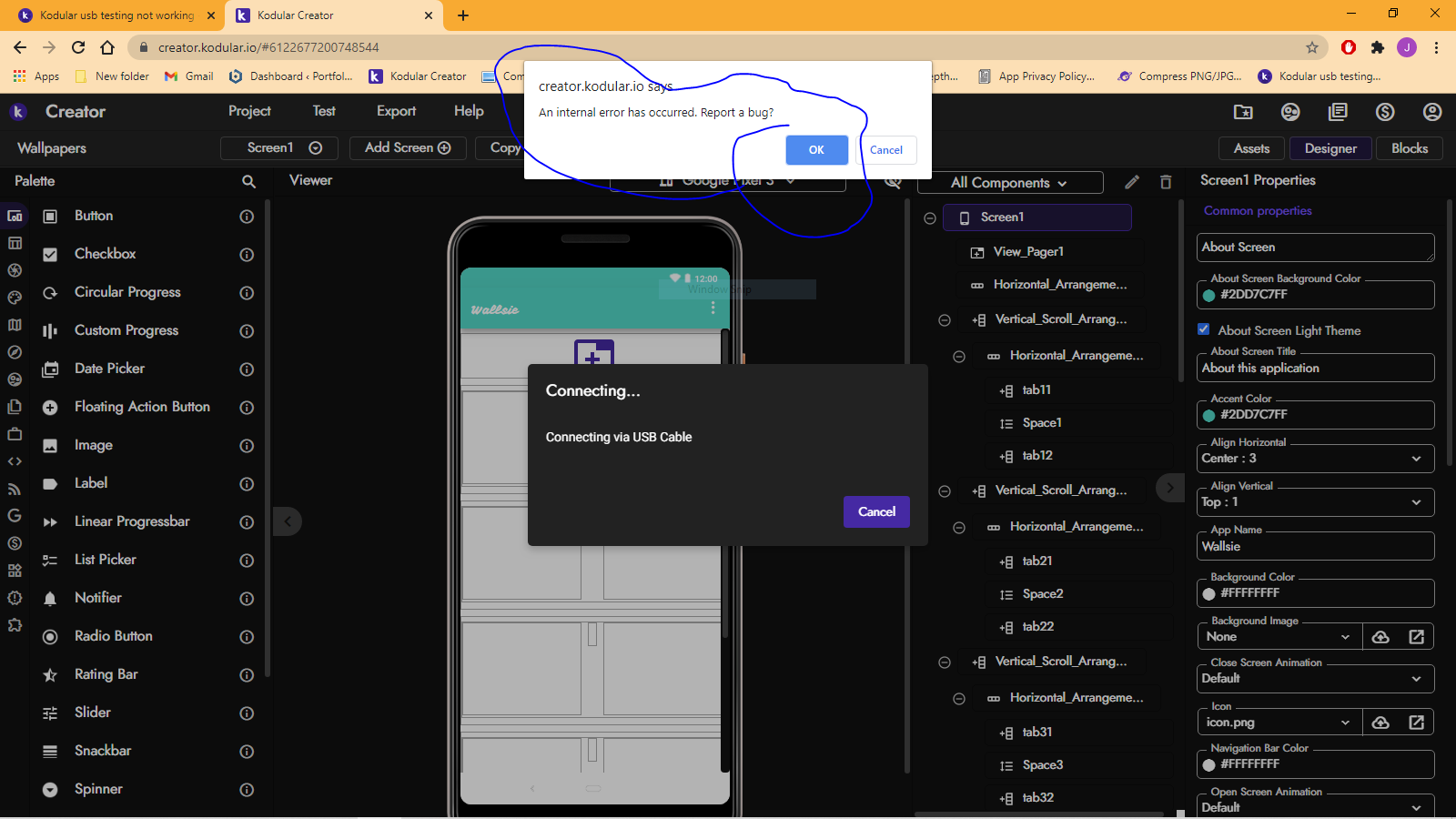Click the palette search magnifier icon
The image size is (1456, 819).
tap(248, 182)
